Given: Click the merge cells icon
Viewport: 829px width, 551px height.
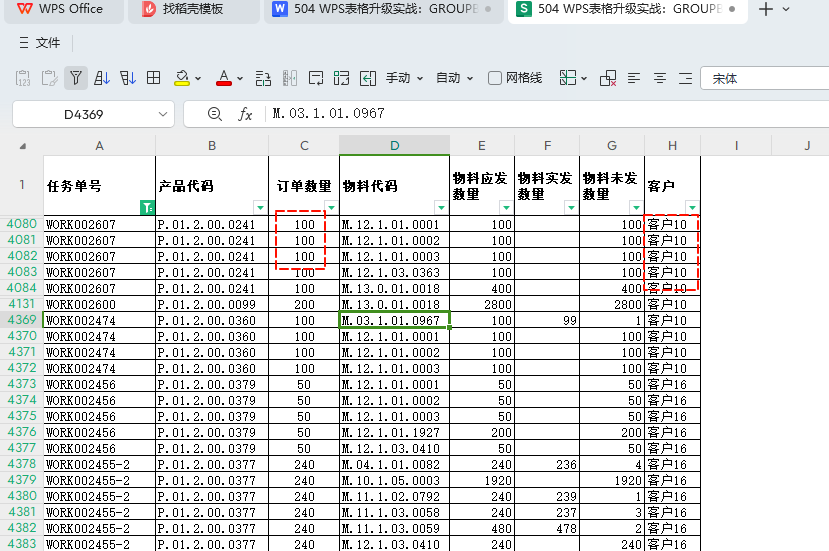Looking at the screenshot, I should [x=342, y=78].
